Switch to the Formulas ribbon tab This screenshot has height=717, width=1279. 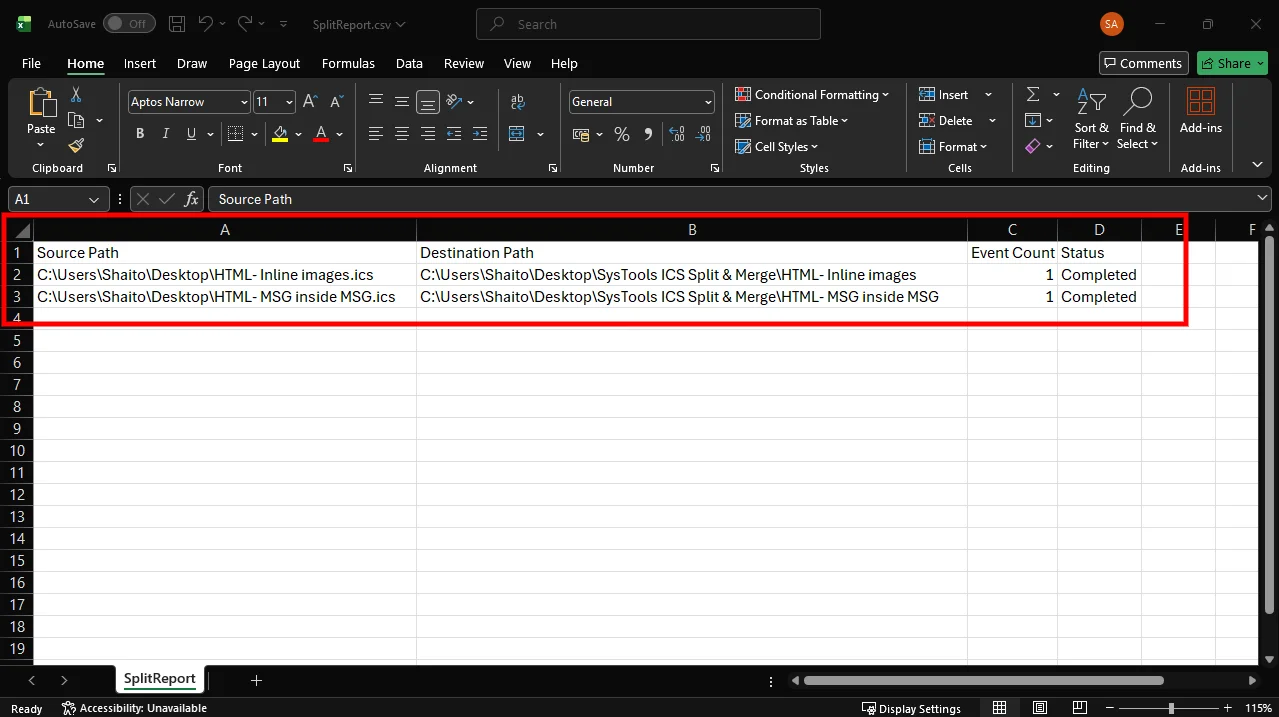[x=348, y=63]
